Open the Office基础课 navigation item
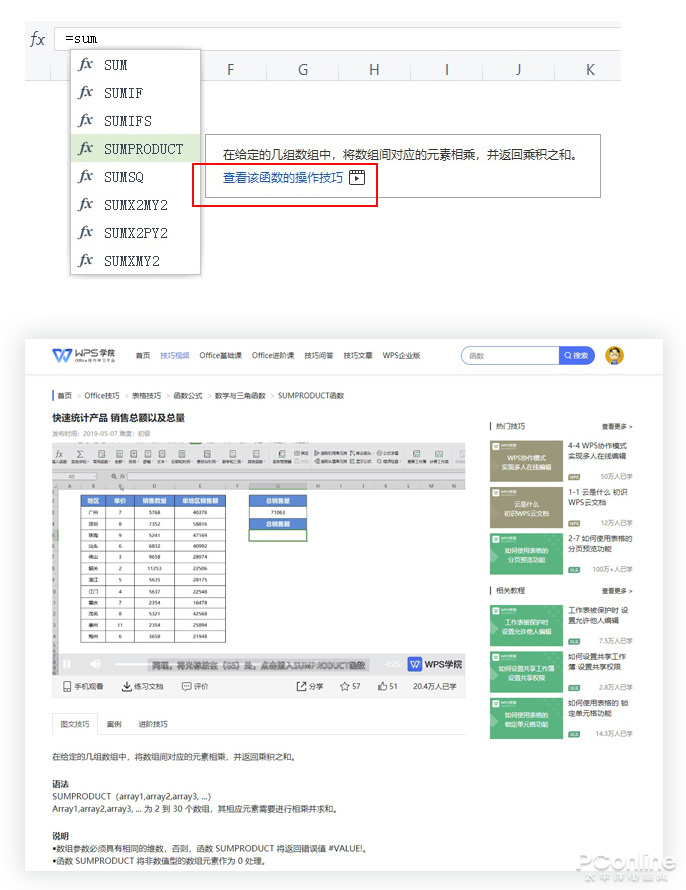This screenshot has width=686, height=890. click(221, 355)
